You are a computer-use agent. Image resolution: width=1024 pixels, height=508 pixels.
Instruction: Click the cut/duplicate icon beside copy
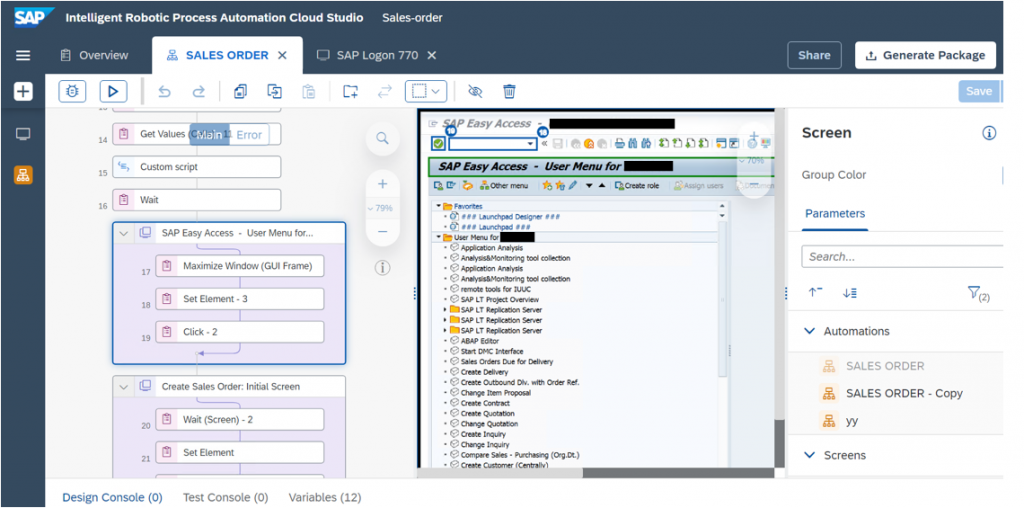[274, 91]
